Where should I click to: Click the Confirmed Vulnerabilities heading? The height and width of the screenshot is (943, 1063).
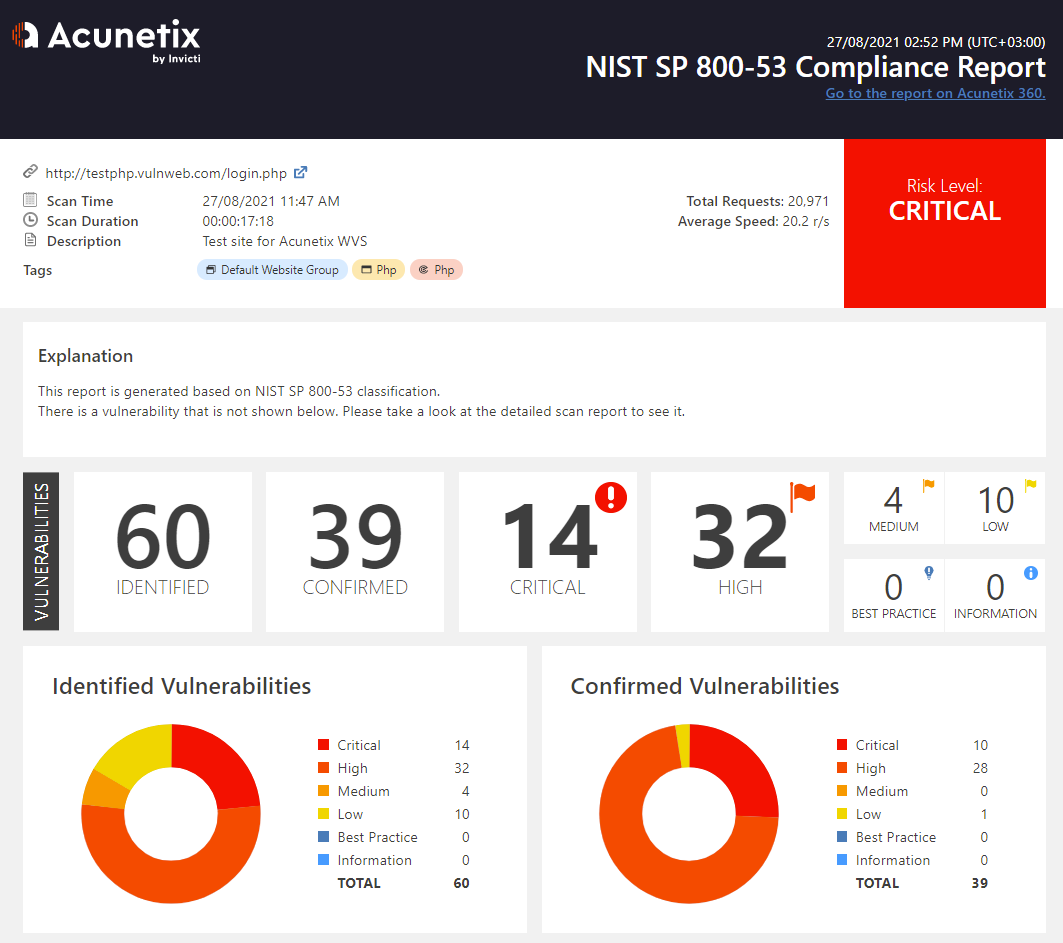pyautogui.click(x=705, y=686)
